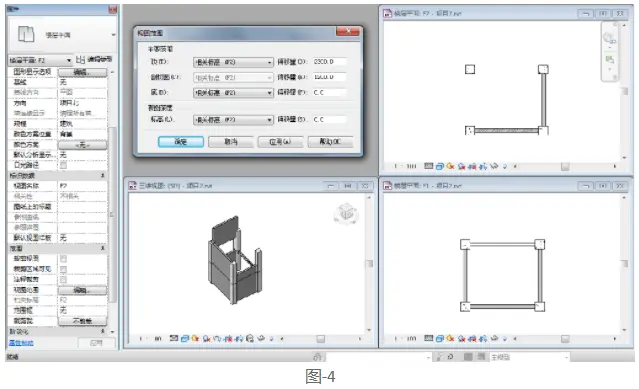Click detail level icon in F1 plan view bar
The width and height of the screenshot is (639, 389).
pyautogui.click(x=428, y=338)
